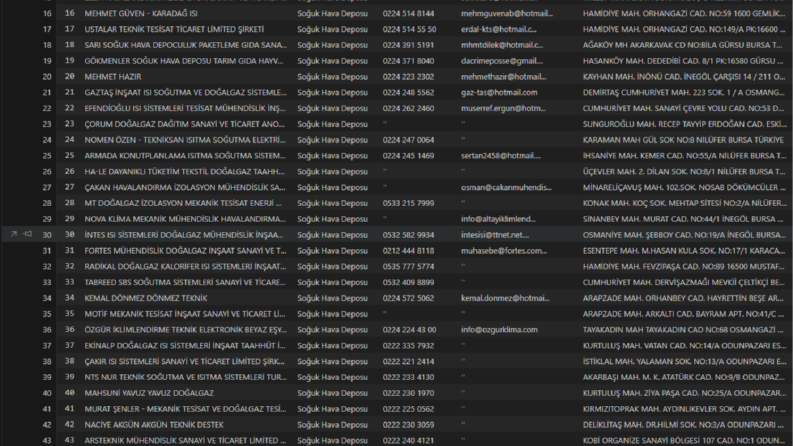Select row number 16 in the gutter
Screen dimensions: 793x446
[47, 14]
